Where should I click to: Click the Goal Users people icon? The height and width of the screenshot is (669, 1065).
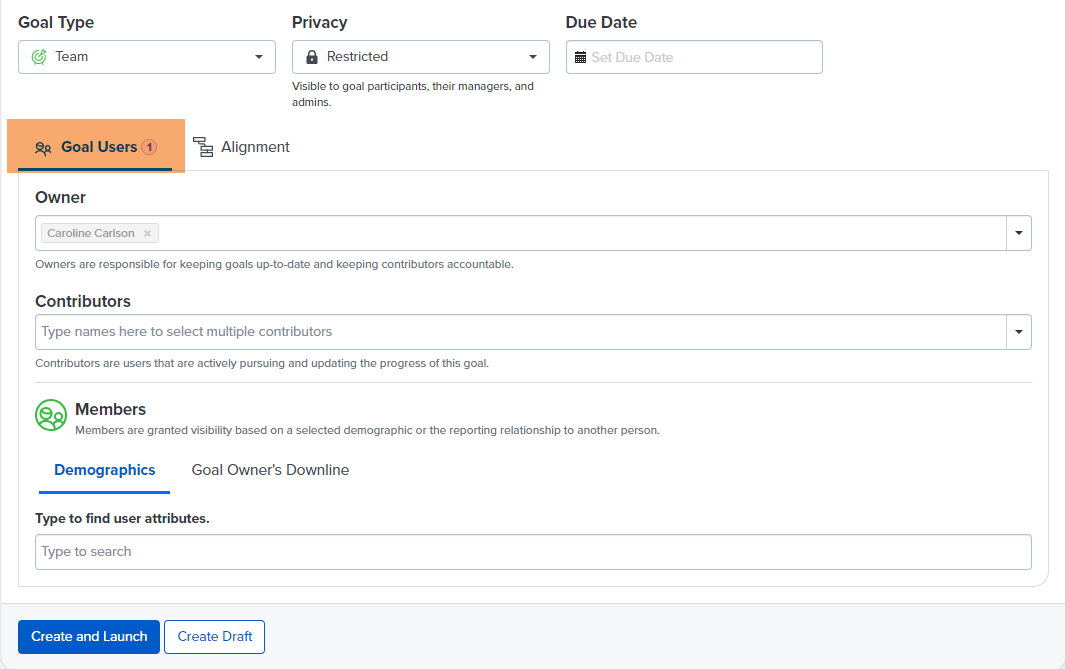(43, 148)
